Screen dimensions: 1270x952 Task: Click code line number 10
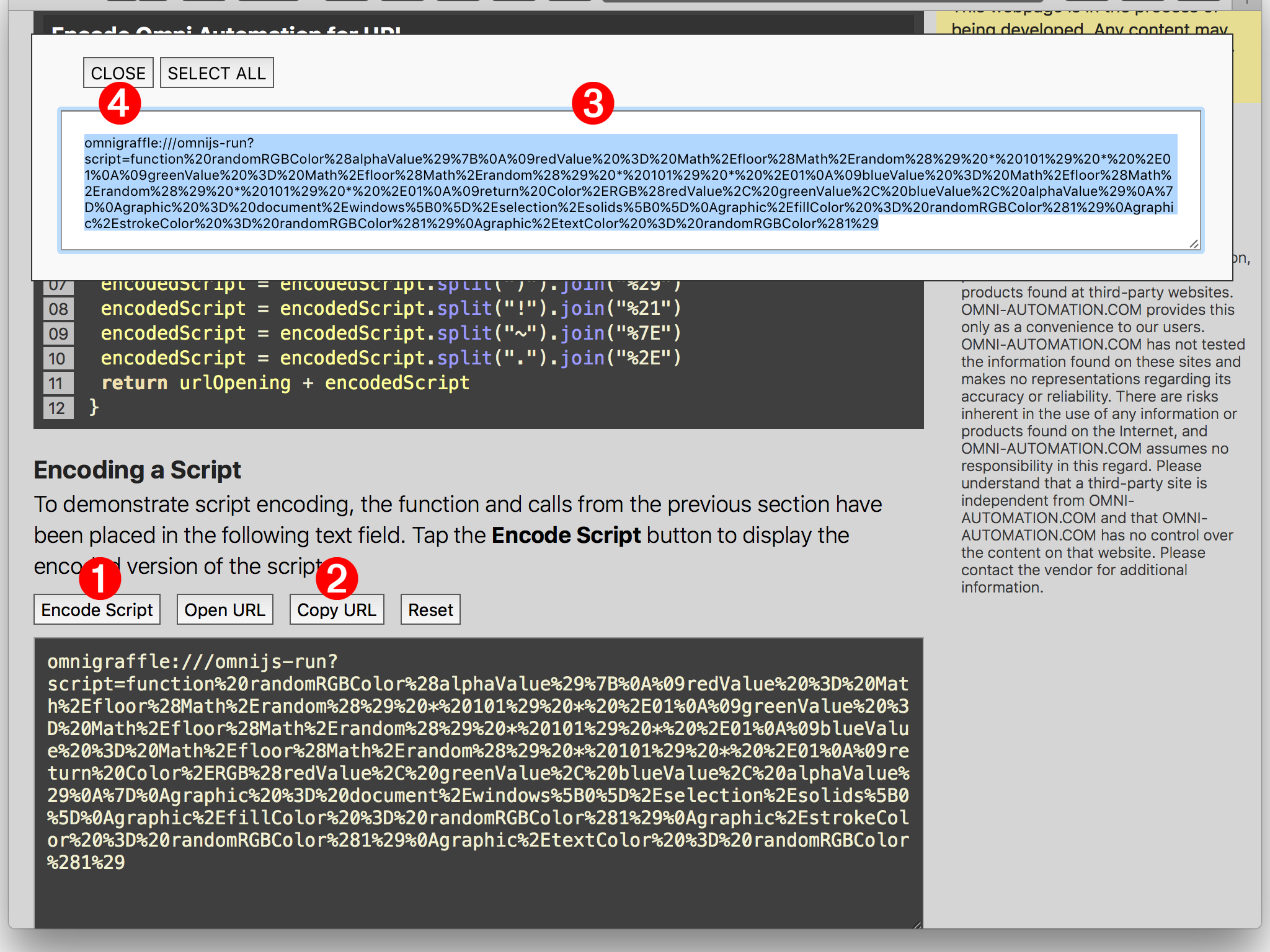pos(58,358)
